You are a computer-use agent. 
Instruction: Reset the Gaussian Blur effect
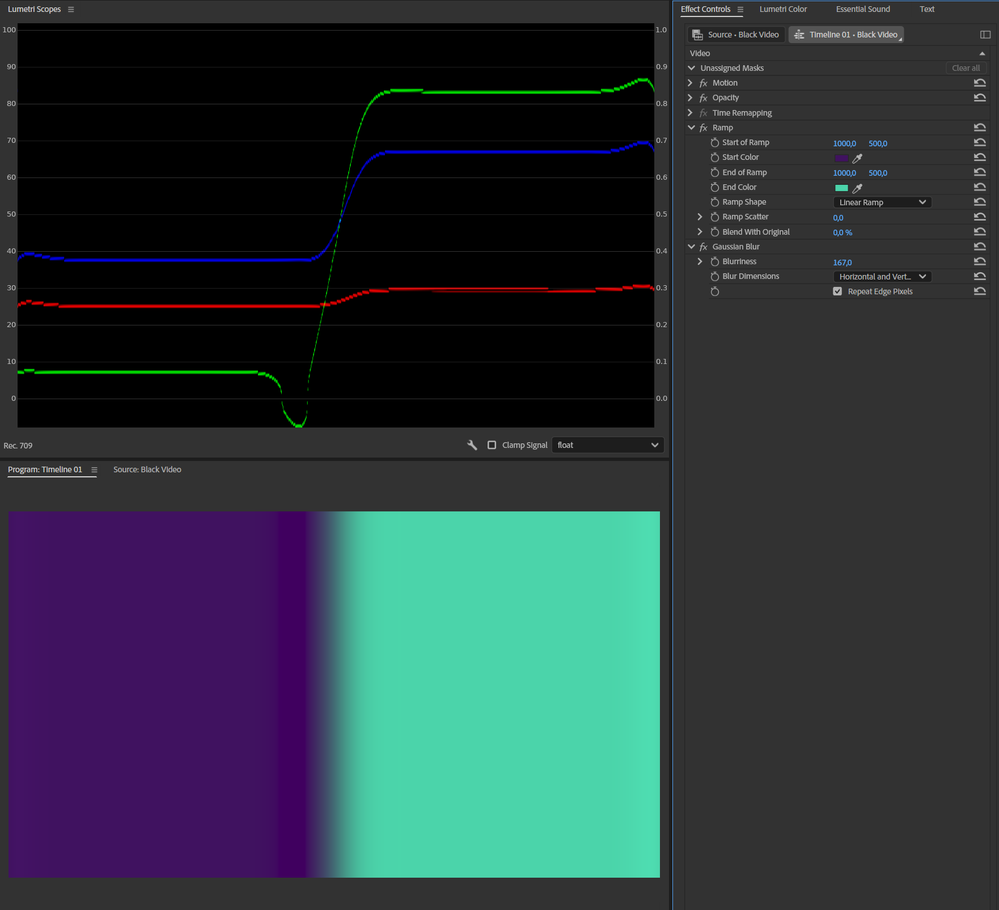click(980, 247)
